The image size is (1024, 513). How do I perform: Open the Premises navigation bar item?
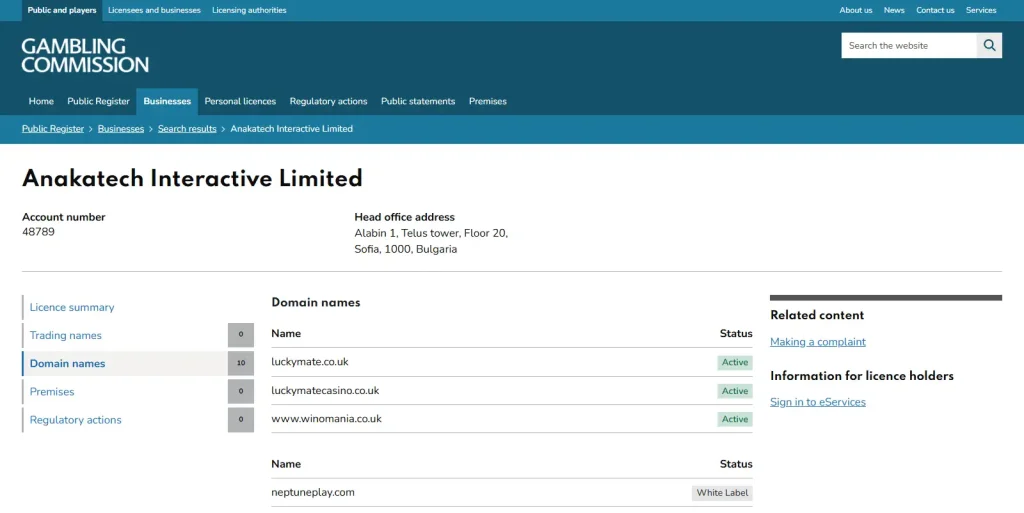click(488, 101)
